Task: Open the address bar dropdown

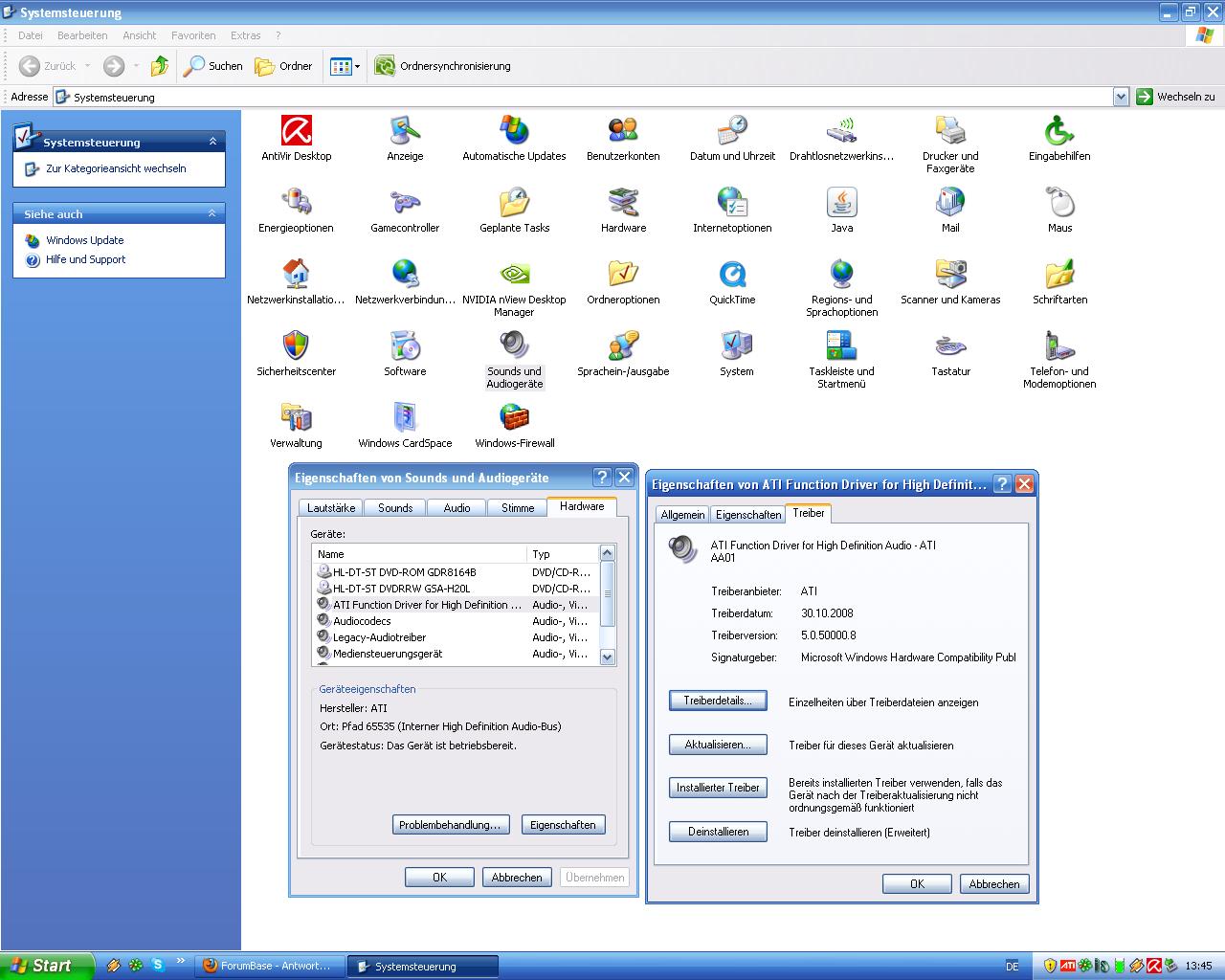Action: pyautogui.click(x=1121, y=97)
